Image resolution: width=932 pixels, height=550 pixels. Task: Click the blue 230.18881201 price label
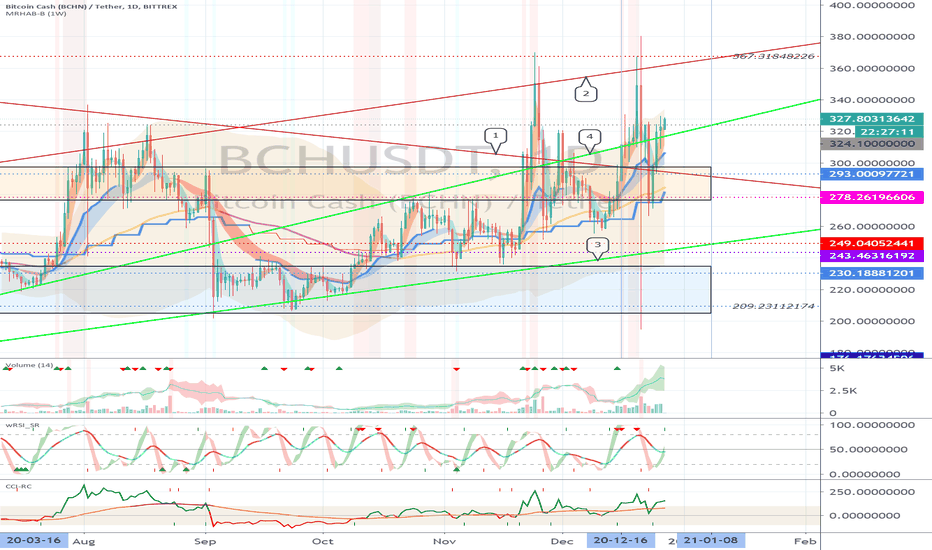pyautogui.click(x=871, y=274)
